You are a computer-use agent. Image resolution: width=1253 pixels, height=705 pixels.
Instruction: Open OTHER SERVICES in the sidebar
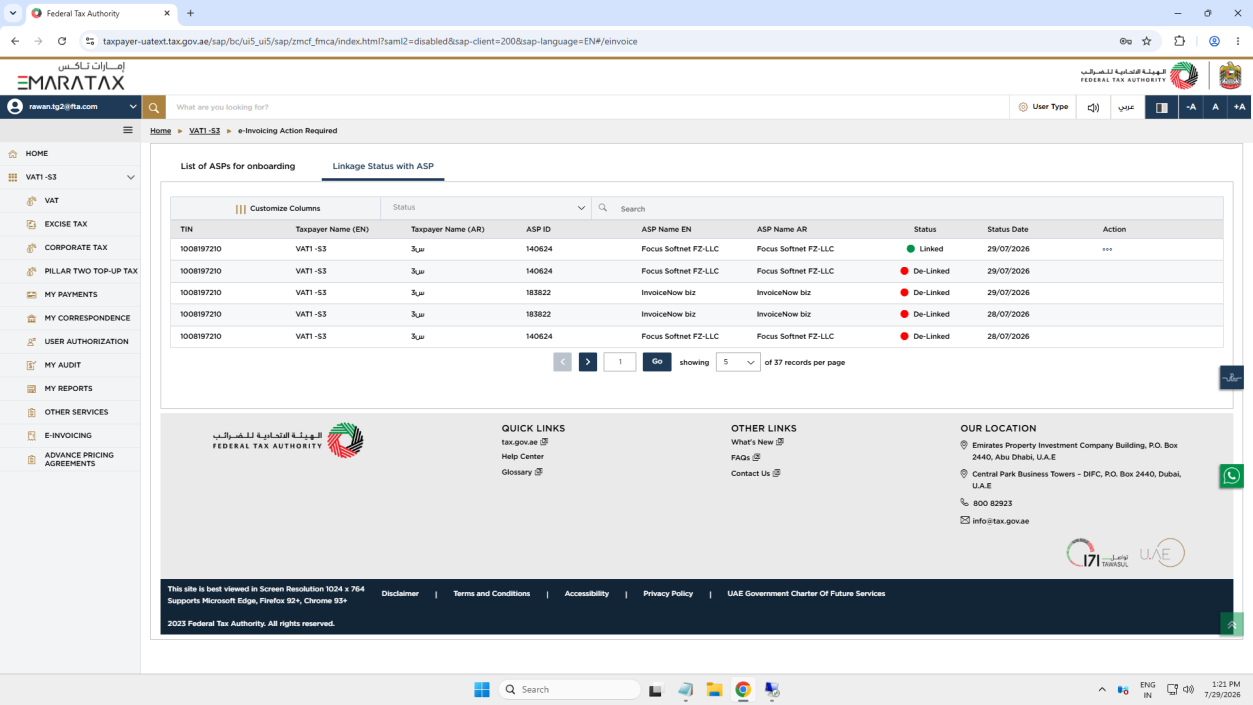point(76,412)
